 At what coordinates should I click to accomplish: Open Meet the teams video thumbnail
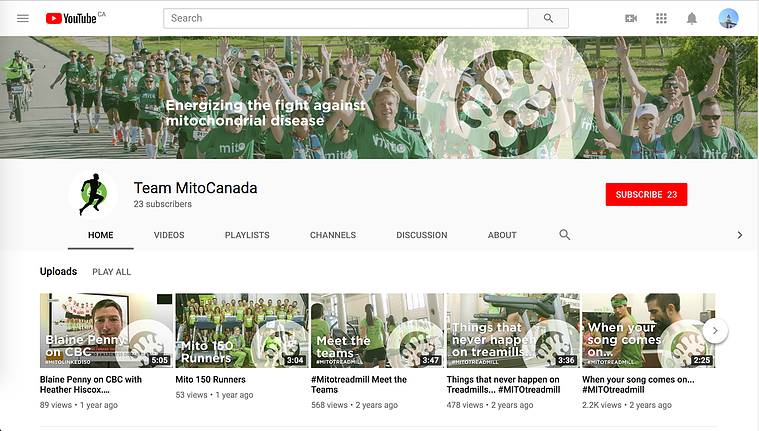(377, 331)
